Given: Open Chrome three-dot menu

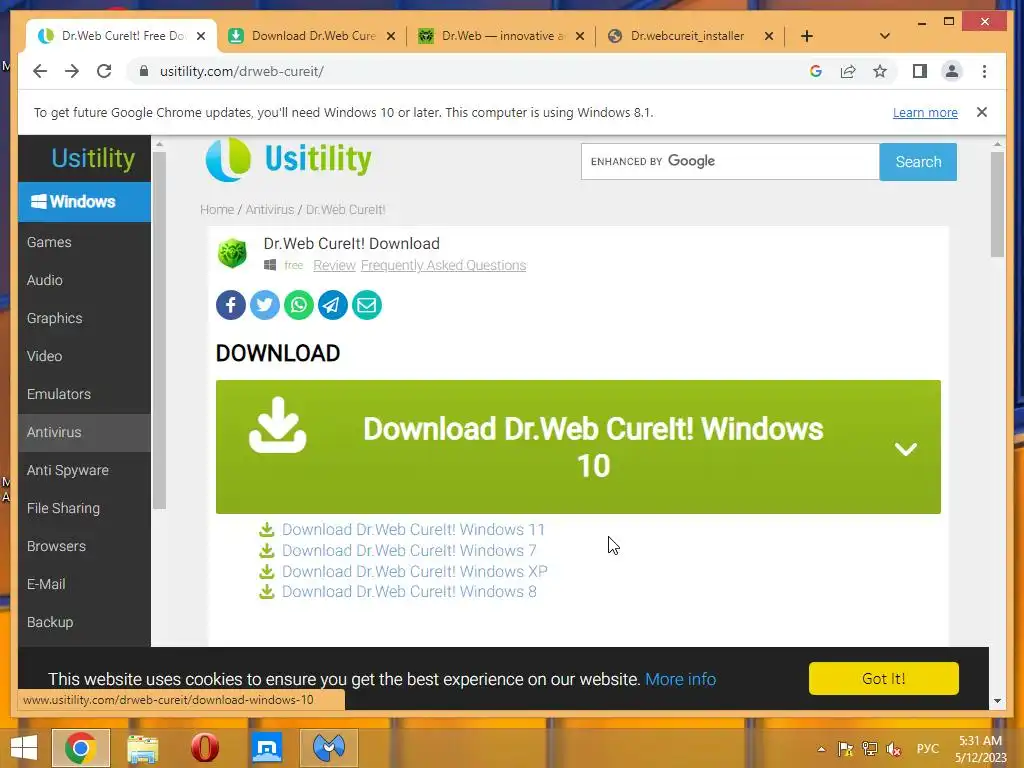Looking at the screenshot, I should (x=984, y=71).
